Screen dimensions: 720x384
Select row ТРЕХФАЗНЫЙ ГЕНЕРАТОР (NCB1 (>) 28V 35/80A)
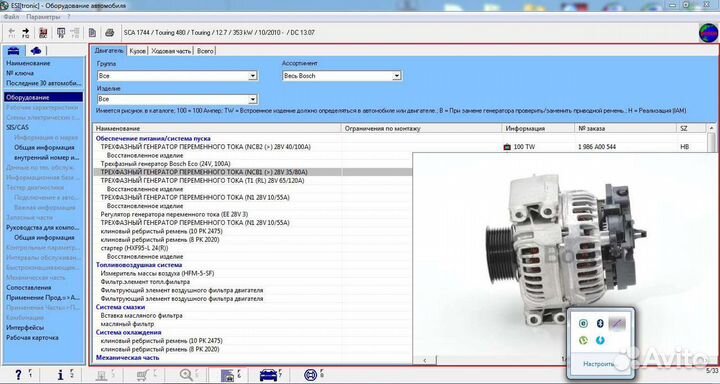pos(253,172)
